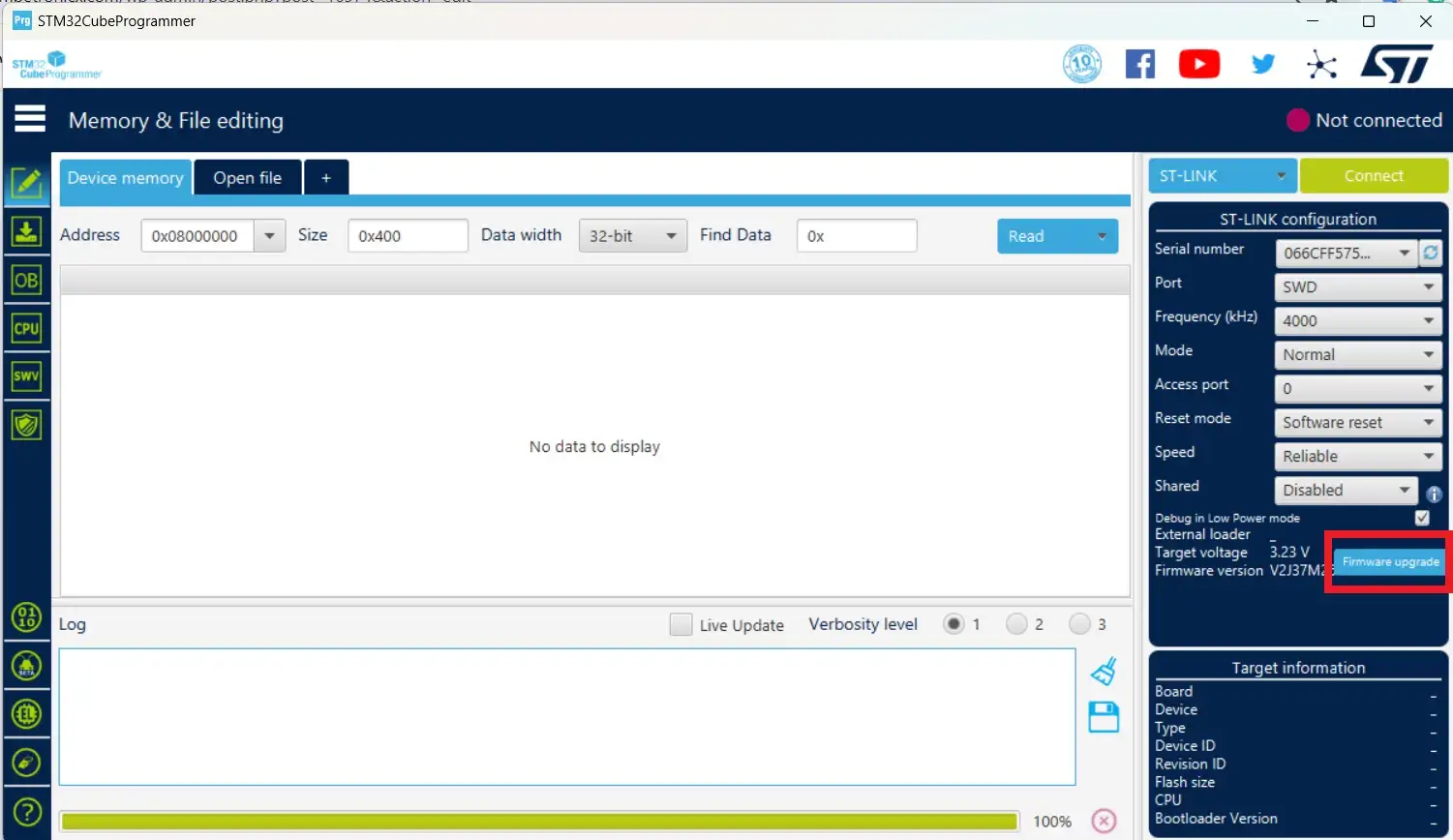The width and height of the screenshot is (1453, 840).
Task: Refresh the ST-LINK serial number list
Action: click(1431, 253)
